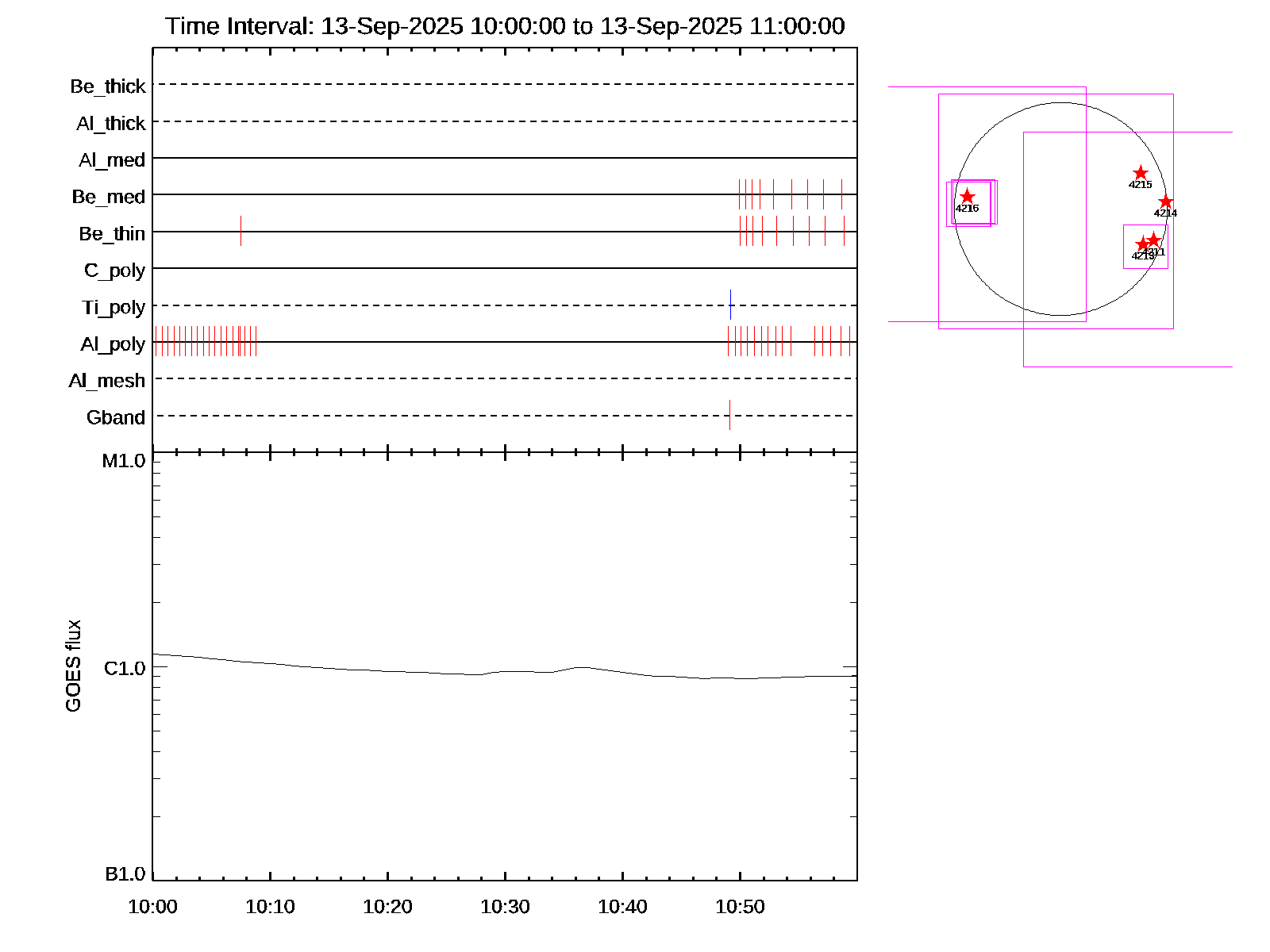Select the B1.0 flux level label
The height and width of the screenshot is (952, 1270).
coord(125,874)
